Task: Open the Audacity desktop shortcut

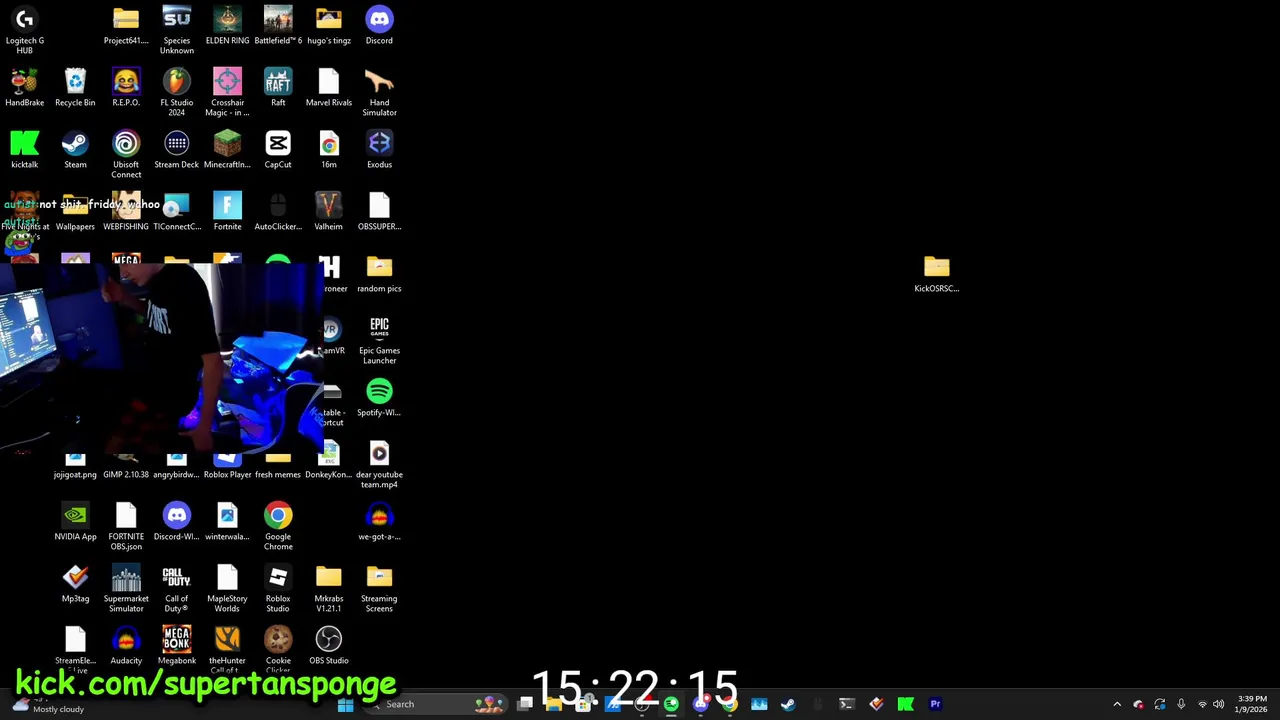Action: [x=126, y=646]
